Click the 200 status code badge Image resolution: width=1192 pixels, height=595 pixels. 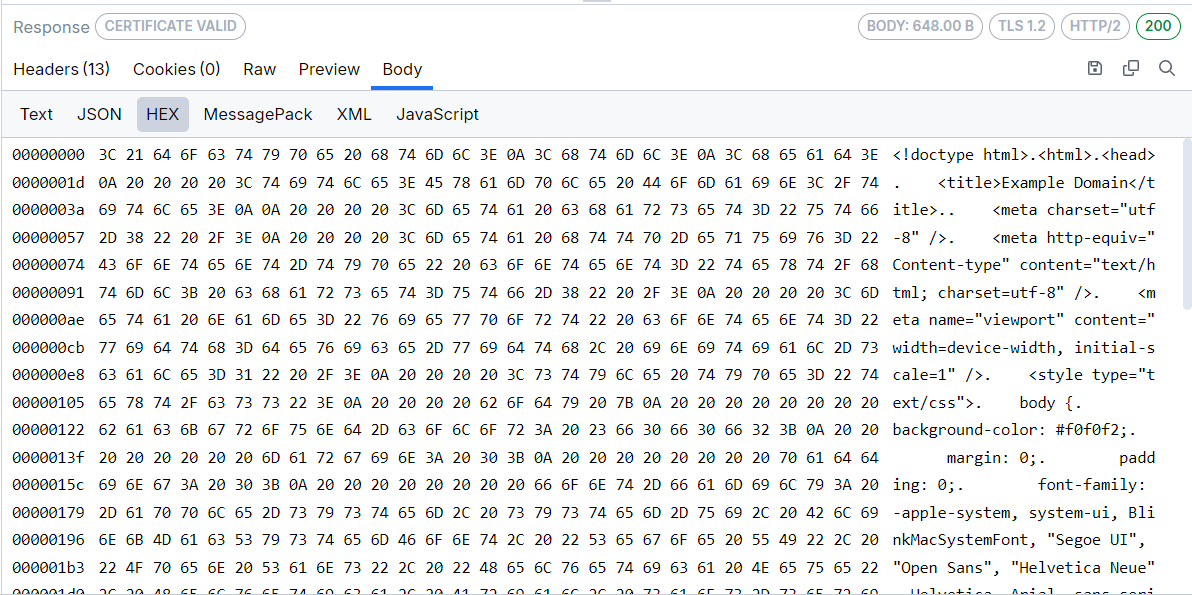[x=1158, y=26]
